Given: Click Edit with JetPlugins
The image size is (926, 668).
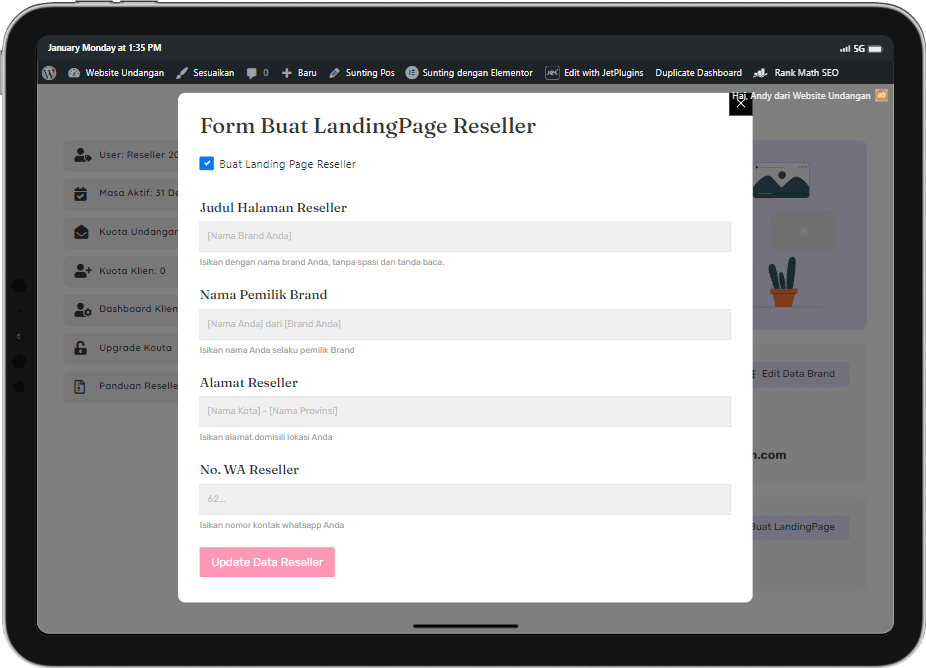Looking at the screenshot, I should click(594, 73).
